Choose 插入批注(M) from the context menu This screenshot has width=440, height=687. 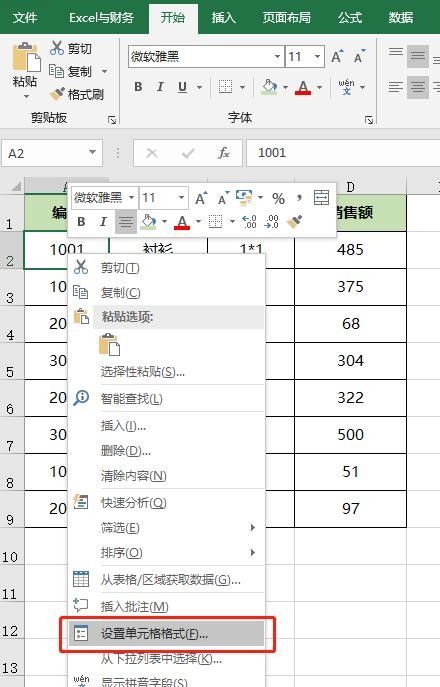pyautogui.click(x=167, y=606)
